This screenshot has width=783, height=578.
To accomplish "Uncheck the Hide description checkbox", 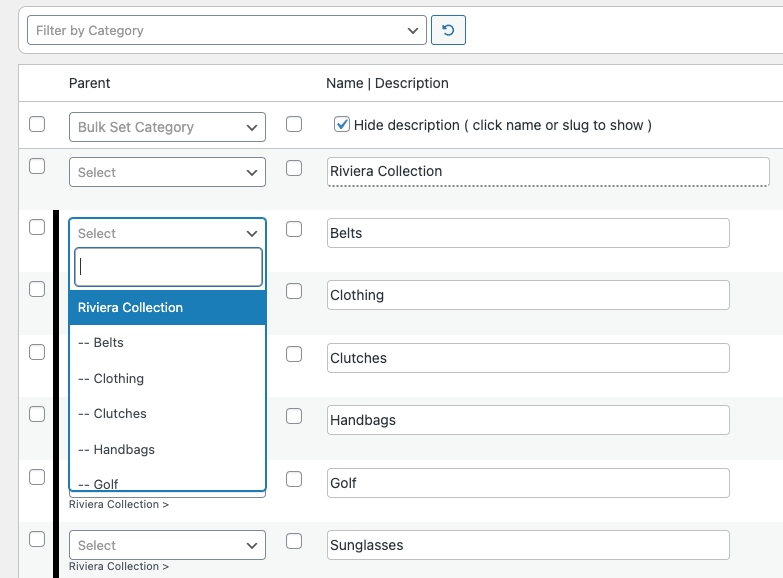I will click(342, 125).
